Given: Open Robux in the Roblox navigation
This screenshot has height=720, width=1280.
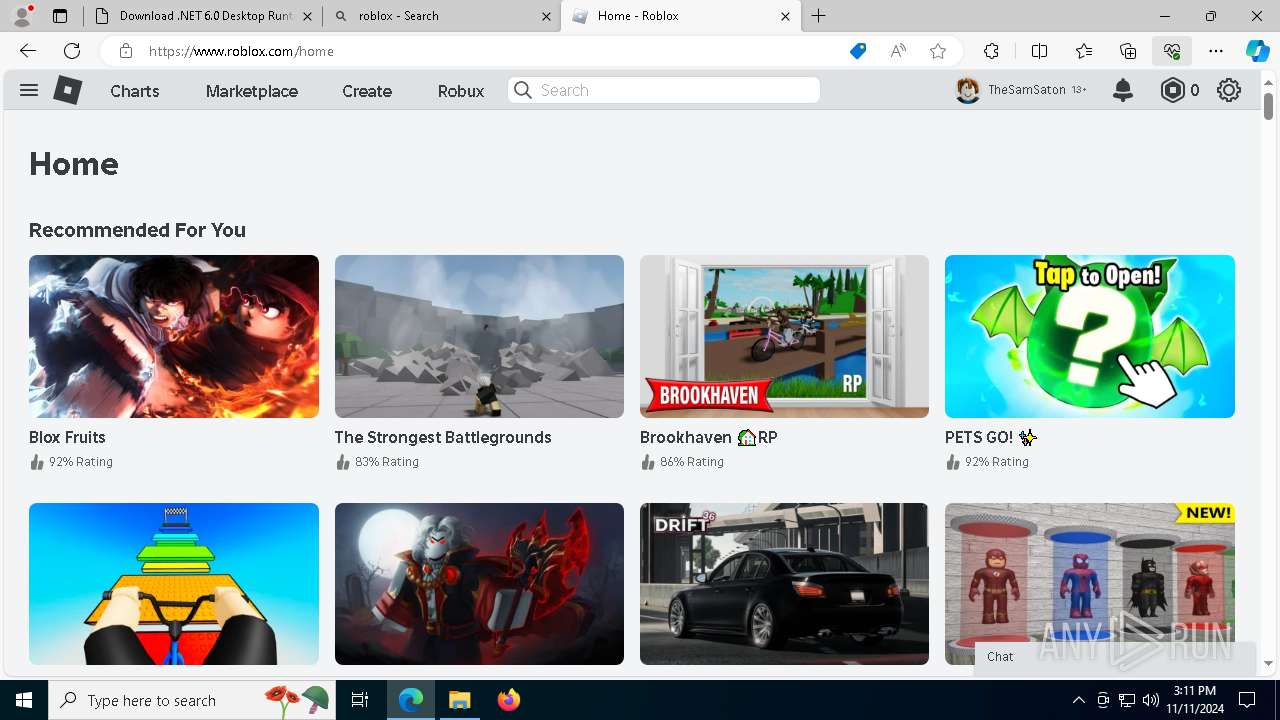Looking at the screenshot, I should pyautogui.click(x=461, y=91).
